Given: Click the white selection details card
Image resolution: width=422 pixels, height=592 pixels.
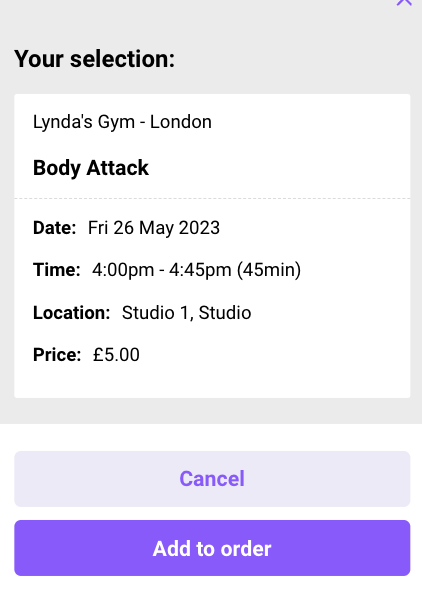Looking at the screenshot, I should [x=212, y=246].
